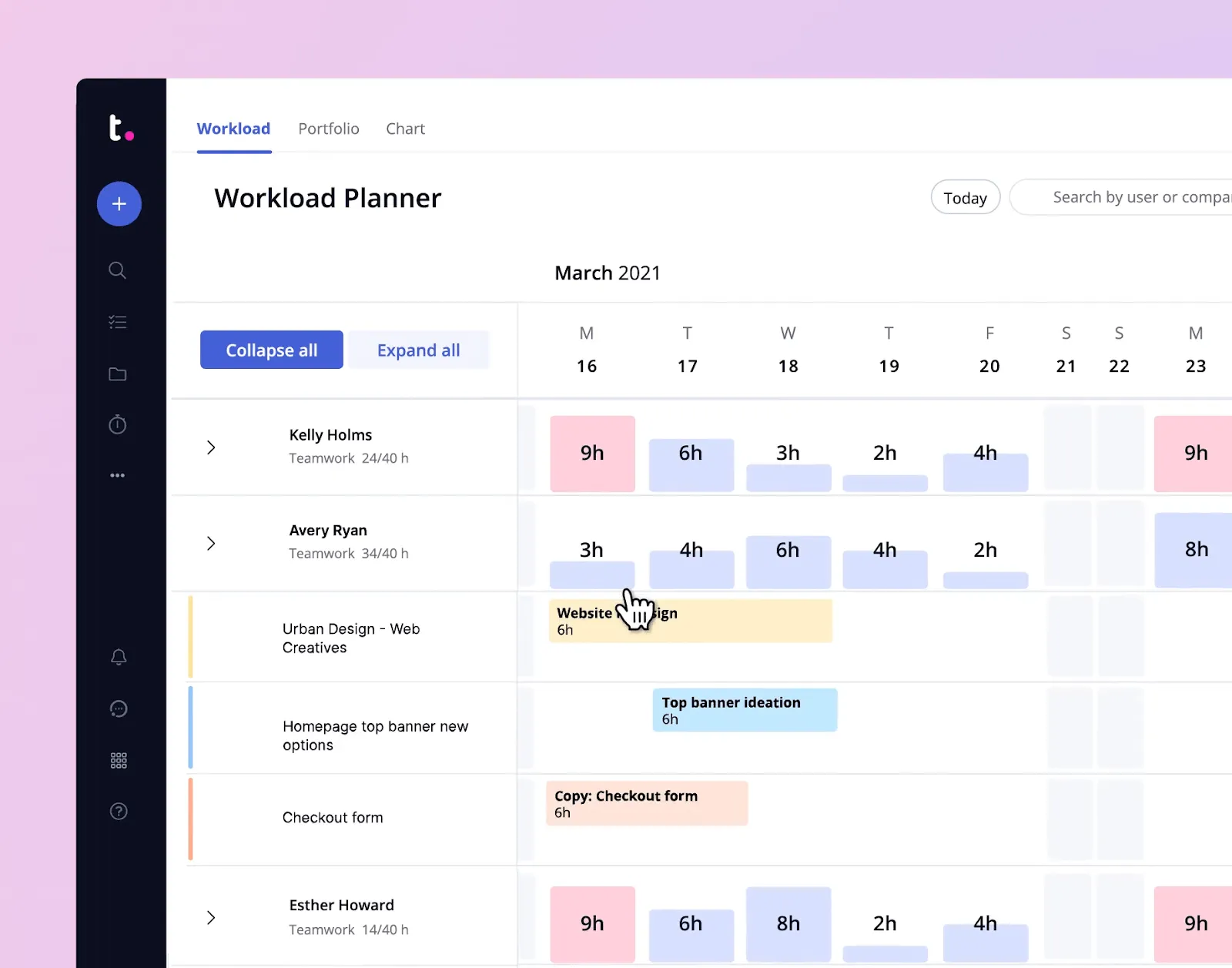Click Teamwork 14/40 h under Esther Howard
This screenshot has height=968, width=1232.
tap(349, 929)
